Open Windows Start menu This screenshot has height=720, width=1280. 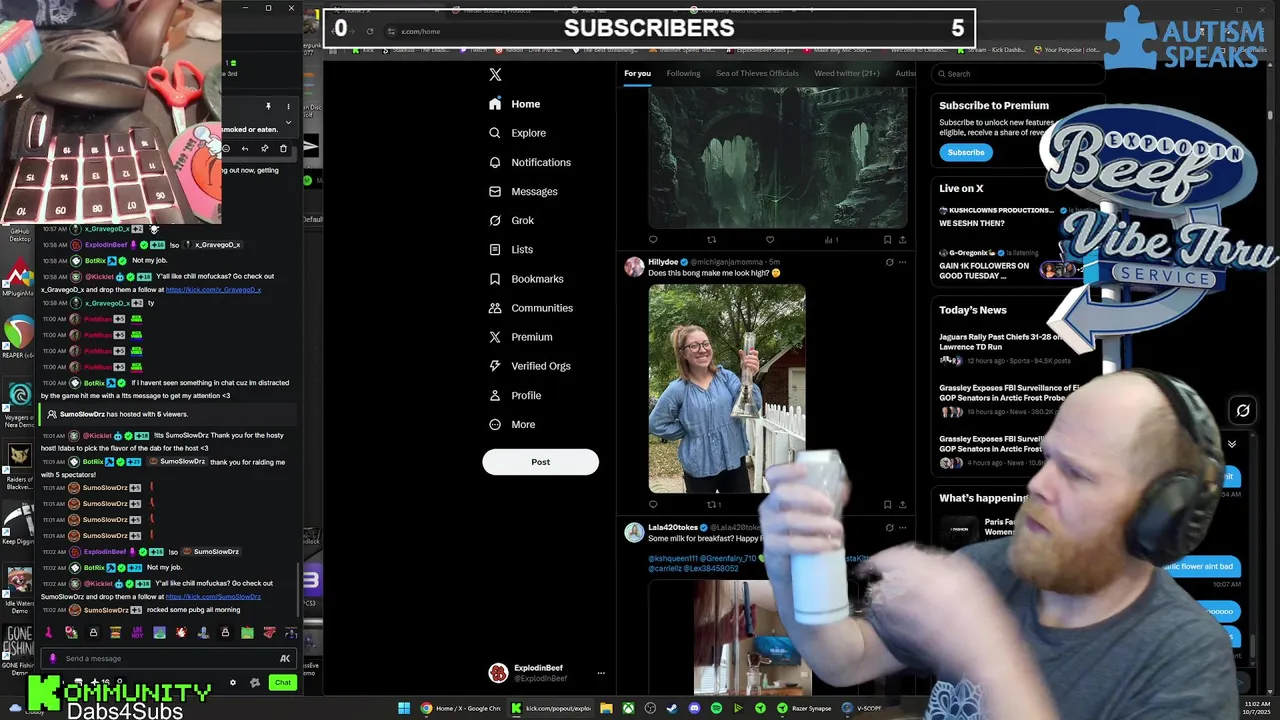pyautogui.click(x=404, y=708)
